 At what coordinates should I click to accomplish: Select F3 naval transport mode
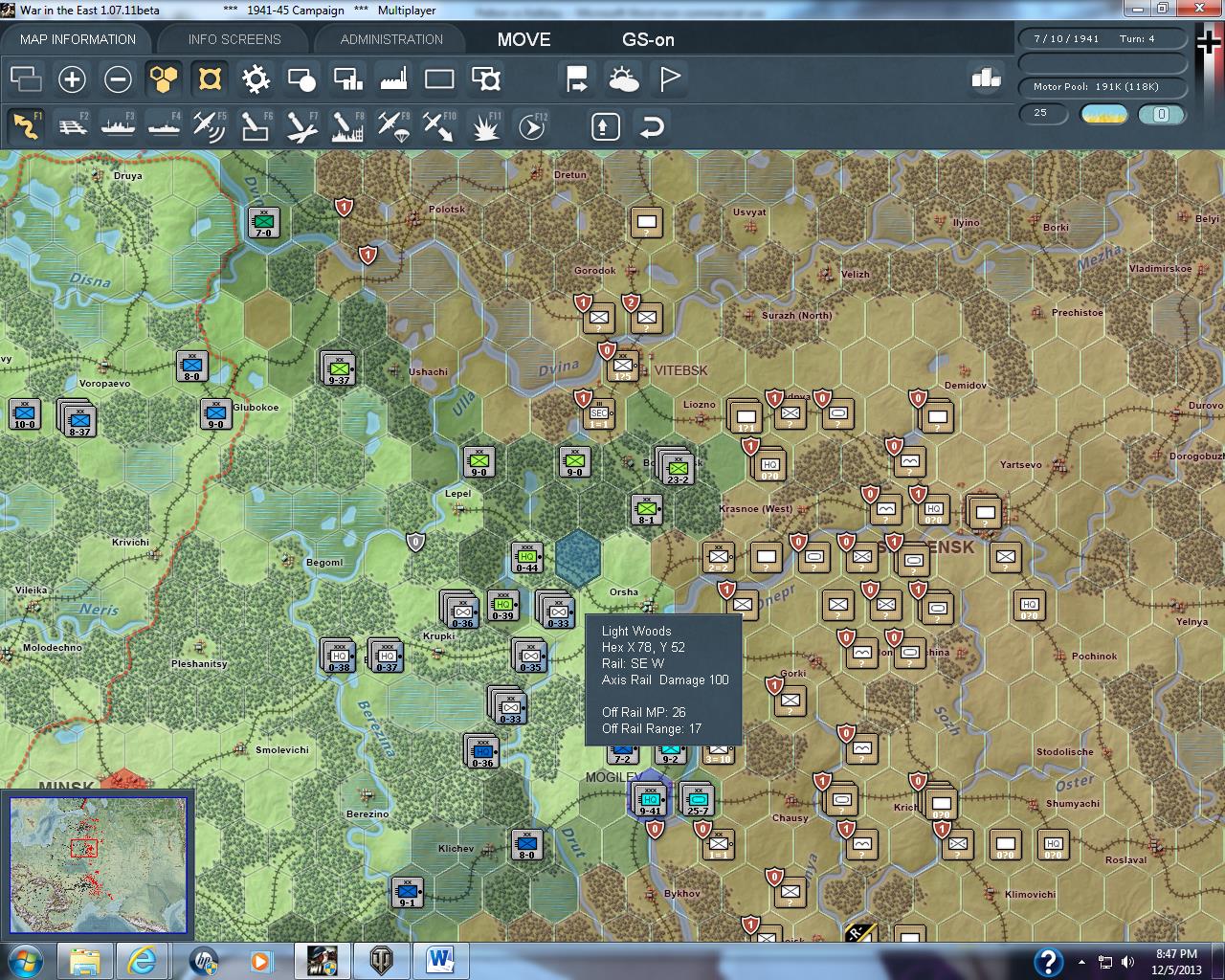click(118, 126)
